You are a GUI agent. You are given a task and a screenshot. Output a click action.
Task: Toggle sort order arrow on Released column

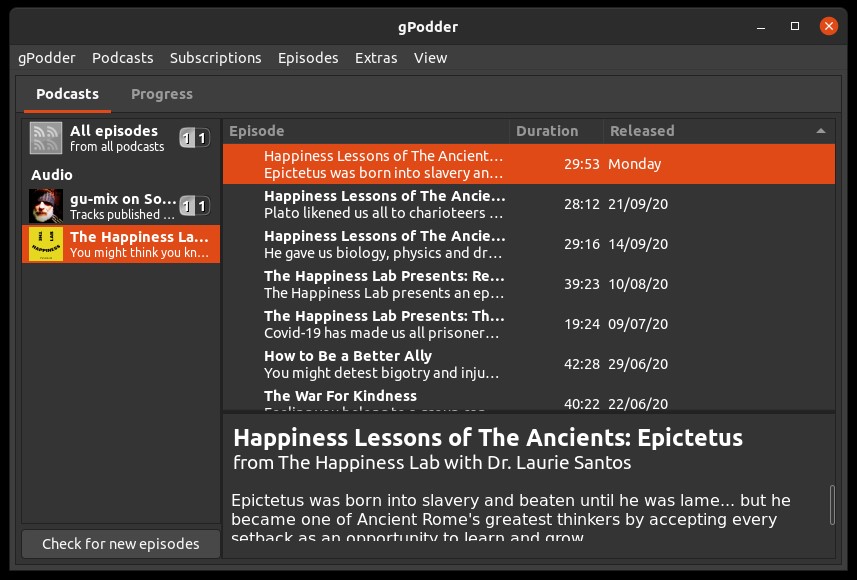(821, 131)
